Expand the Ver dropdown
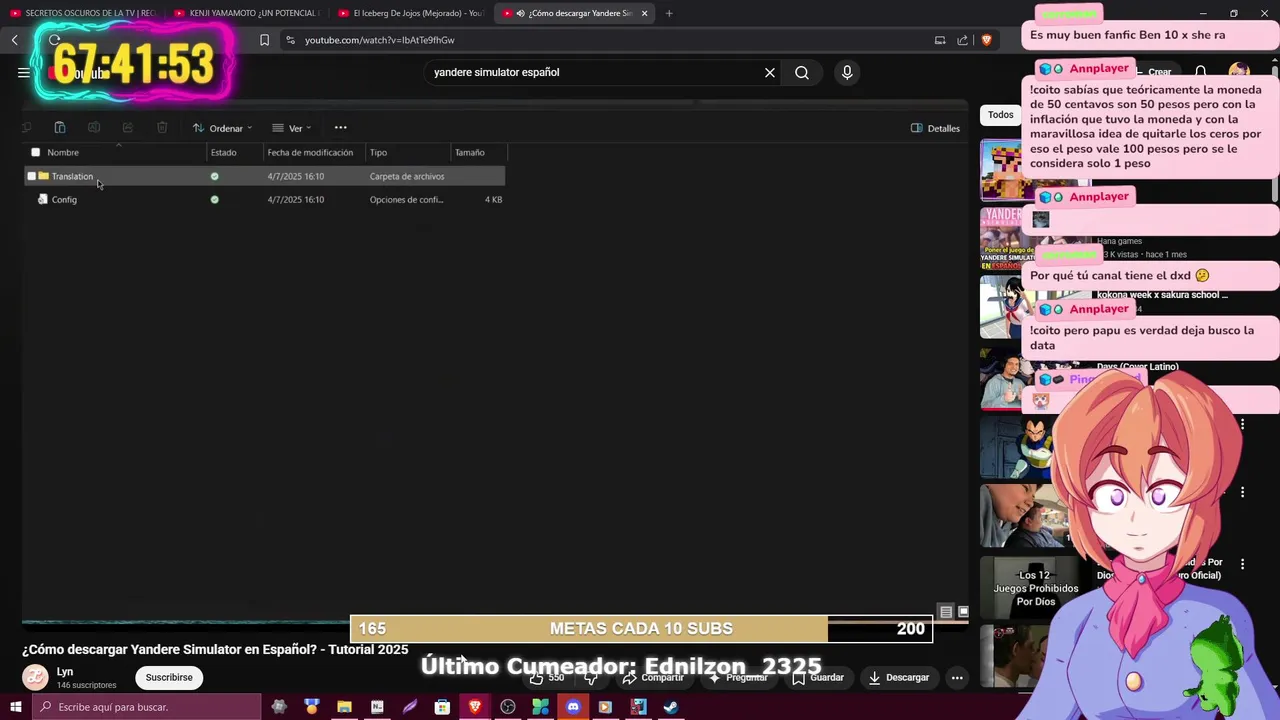The width and height of the screenshot is (1280, 720). coord(292,128)
